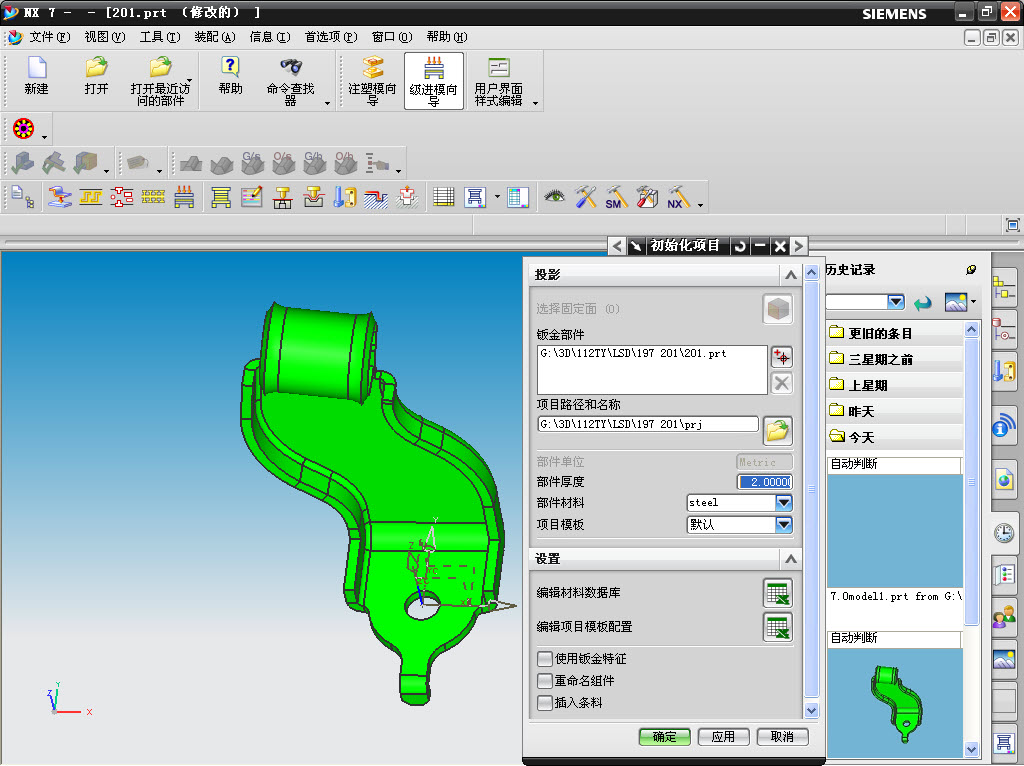Enable 使用钣金特征 checkbox

[545, 658]
